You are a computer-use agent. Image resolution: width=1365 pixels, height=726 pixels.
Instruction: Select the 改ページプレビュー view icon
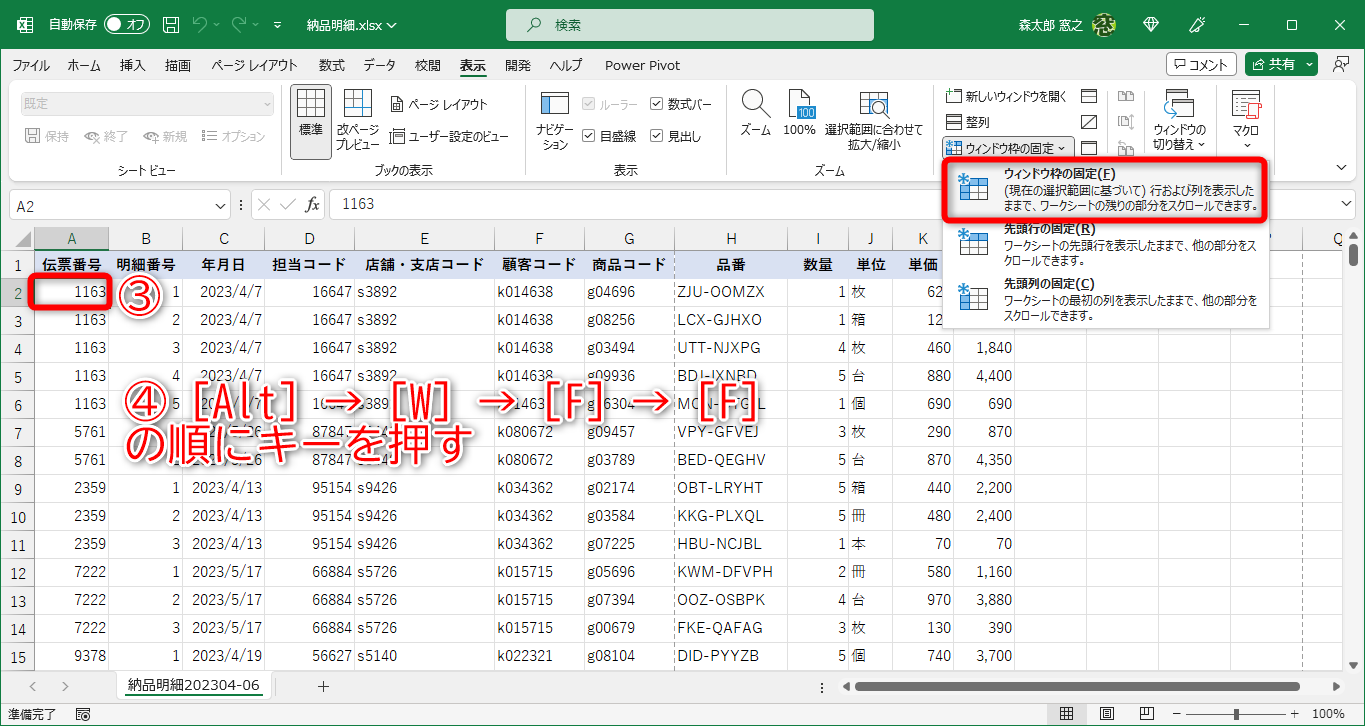(356, 113)
